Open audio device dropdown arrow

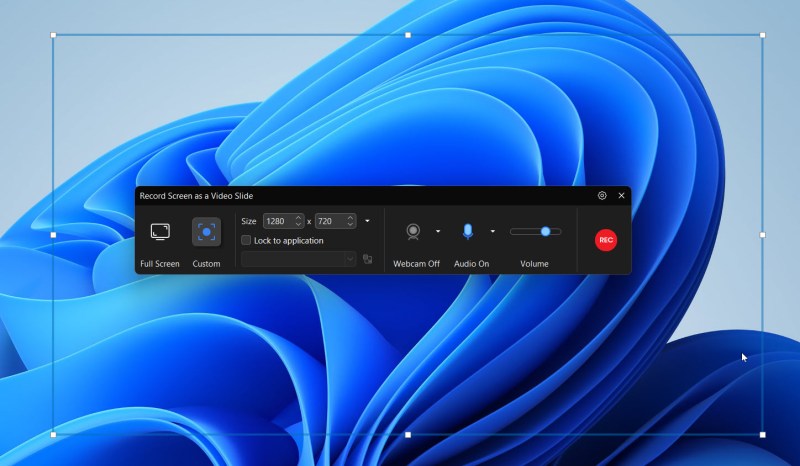[492, 231]
